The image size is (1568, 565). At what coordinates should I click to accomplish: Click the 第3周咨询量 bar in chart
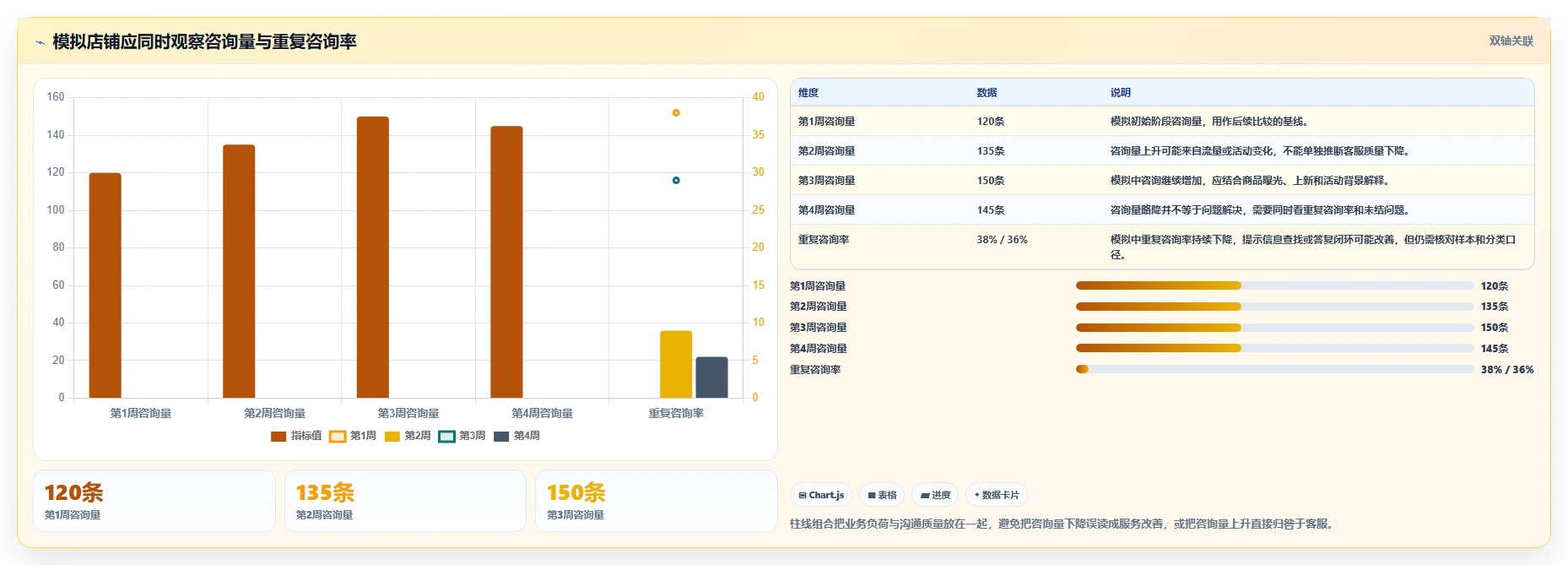(x=373, y=257)
